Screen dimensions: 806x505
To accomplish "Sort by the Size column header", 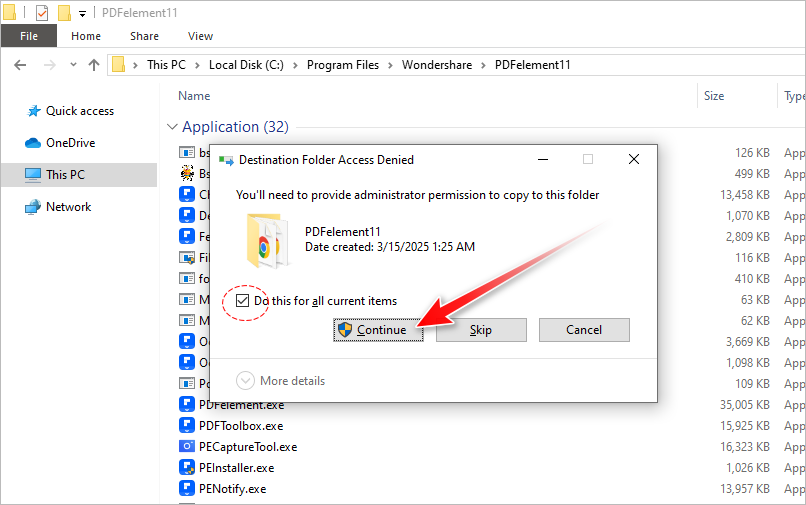I will tap(714, 96).
